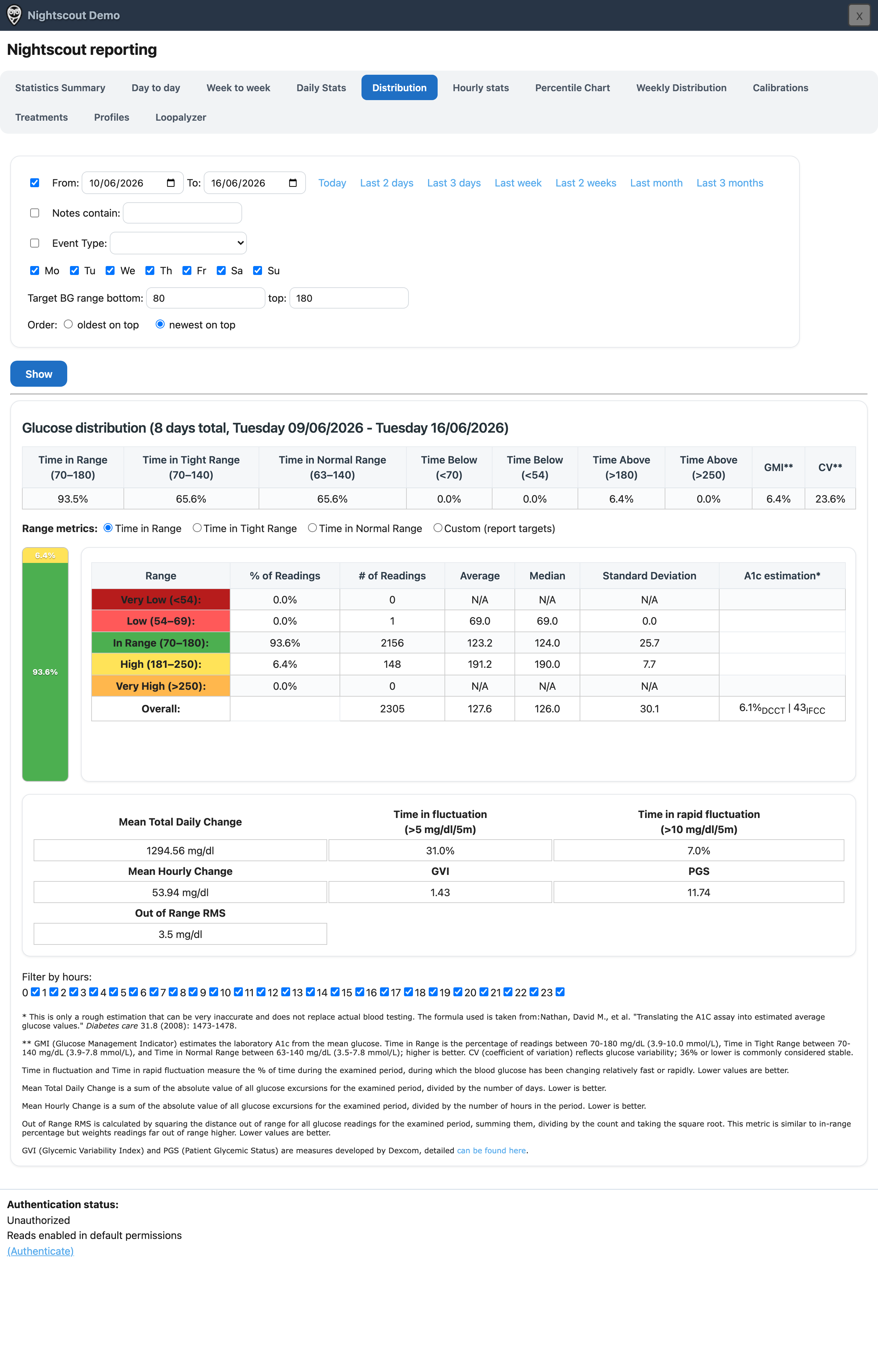This screenshot has width=878, height=1372.
Task: Uncheck the We weekday checkbox
Action: 110,270
